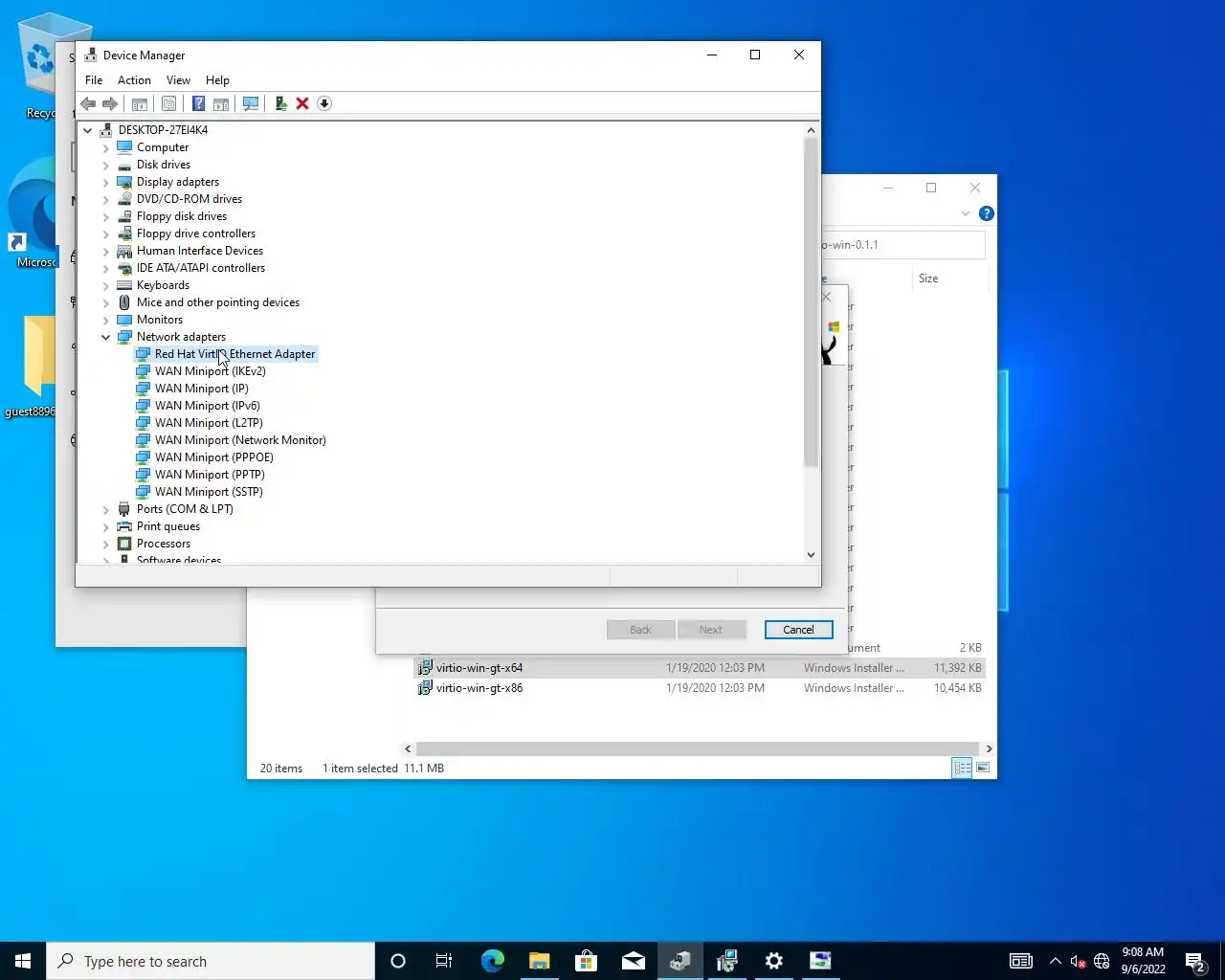The height and width of the screenshot is (980, 1225).
Task: Select WAN Miniport (SSTP)
Action: pyautogui.click(x=209, y=492)
